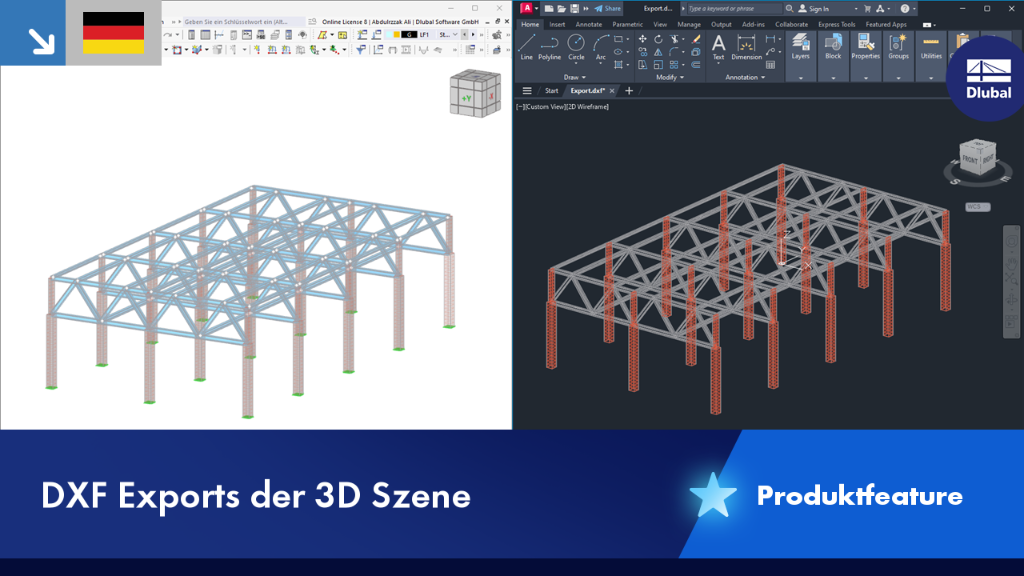This screenshot has height=576, width=1024.
Task: Start the Dimension tool
Action: [746, 48]
